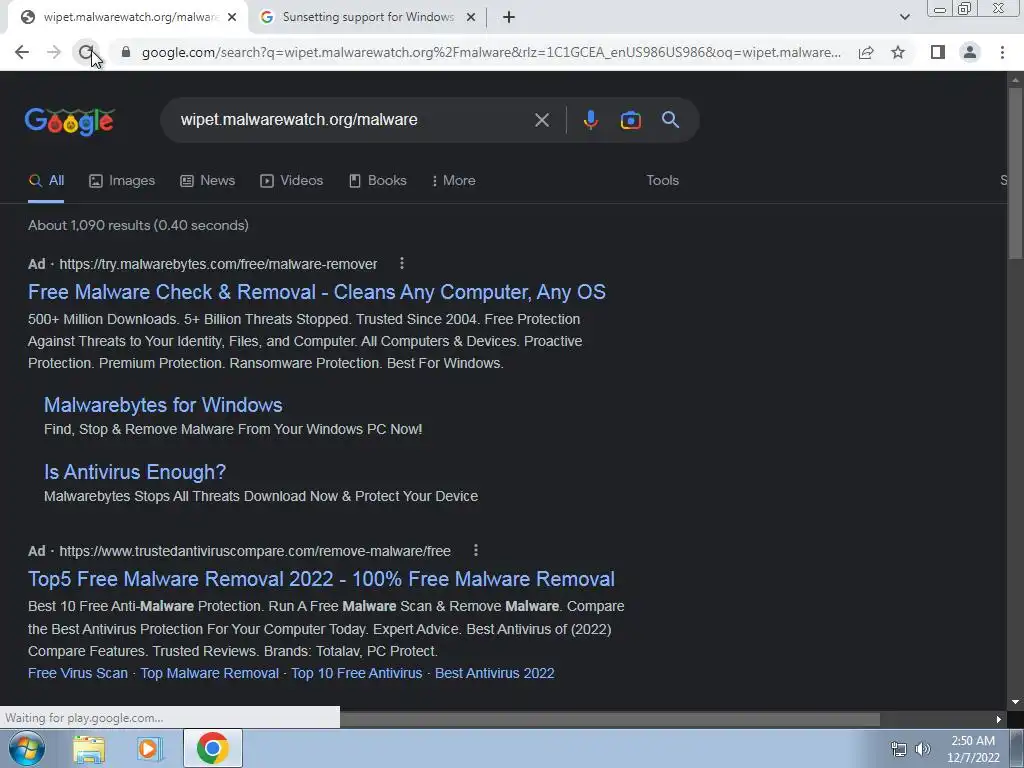The image size is (1024, 768).
Task: Click the horizontal scrollbar right arrow
Action: coord(998,720)
